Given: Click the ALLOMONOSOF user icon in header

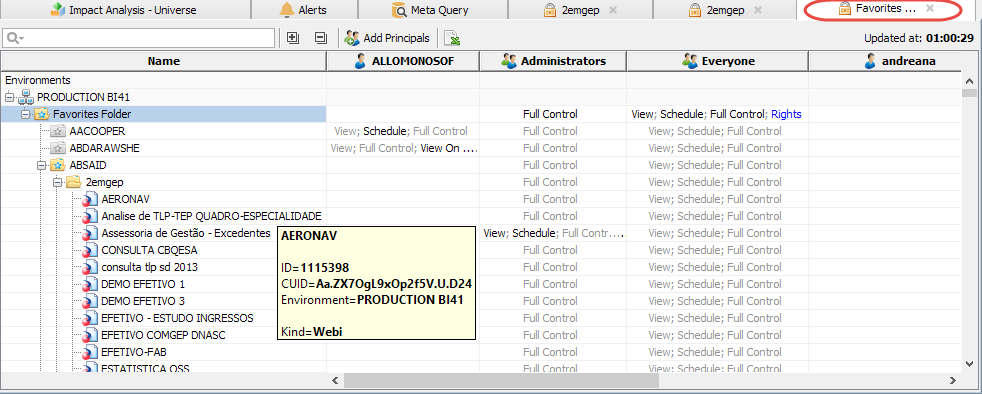Looking at the screenshot, I should pos(360,61).
